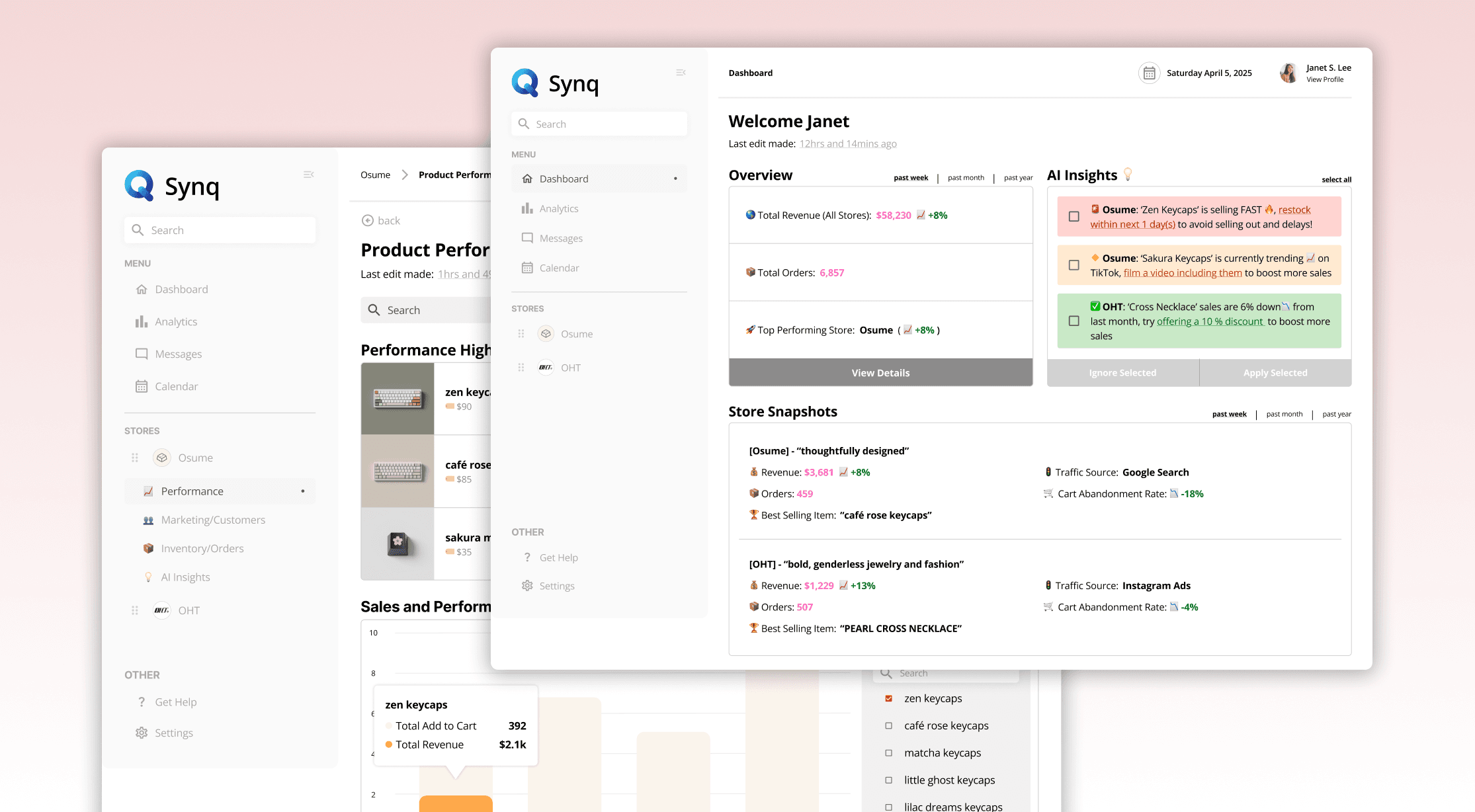Viewport: 1475px width, 812px height.
Task: Check the Zen Keycaps restock insight checkbox
Action: tap(1074, 216)
